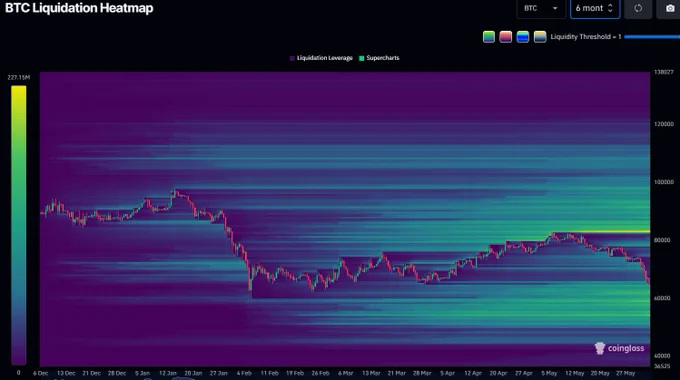Open the BTC coin dropdown
Screen dimensions: 680x380
[541, 8]
